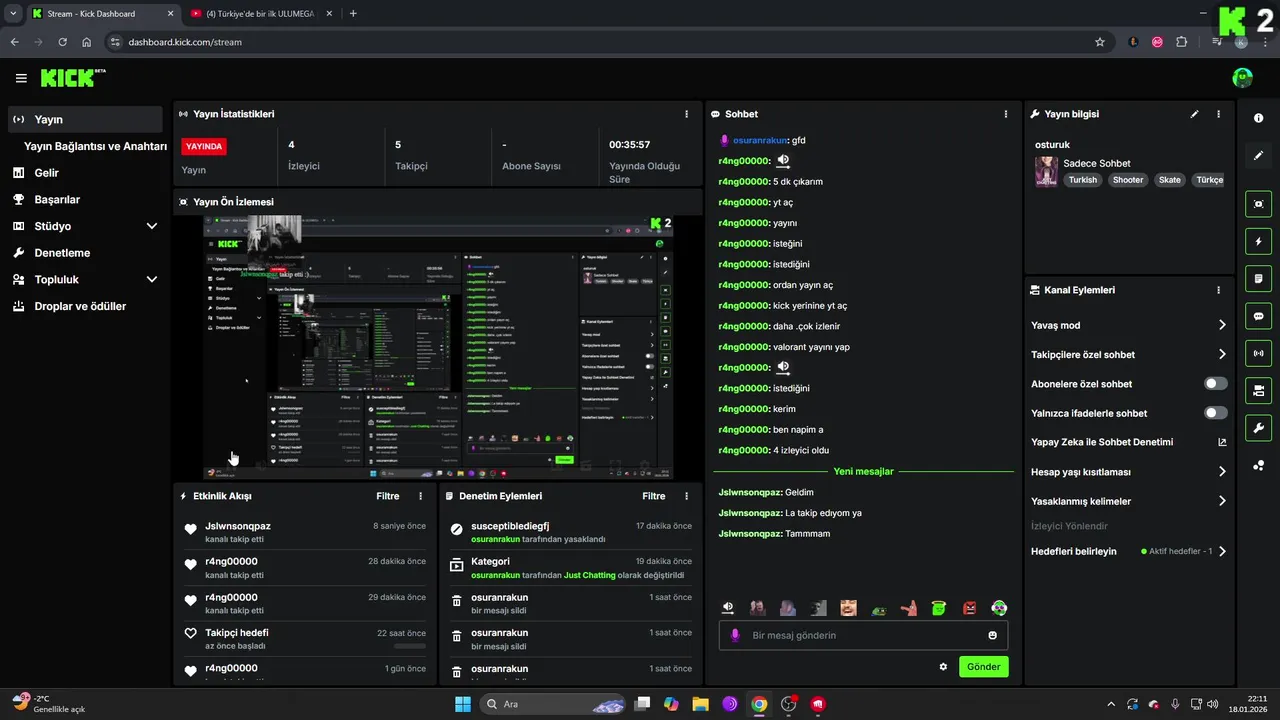Open Denetim Eylemleri Filtre dropdown
Viewport: 1280px width, 720px height.
pyautogui.click(x=653, y=496)
